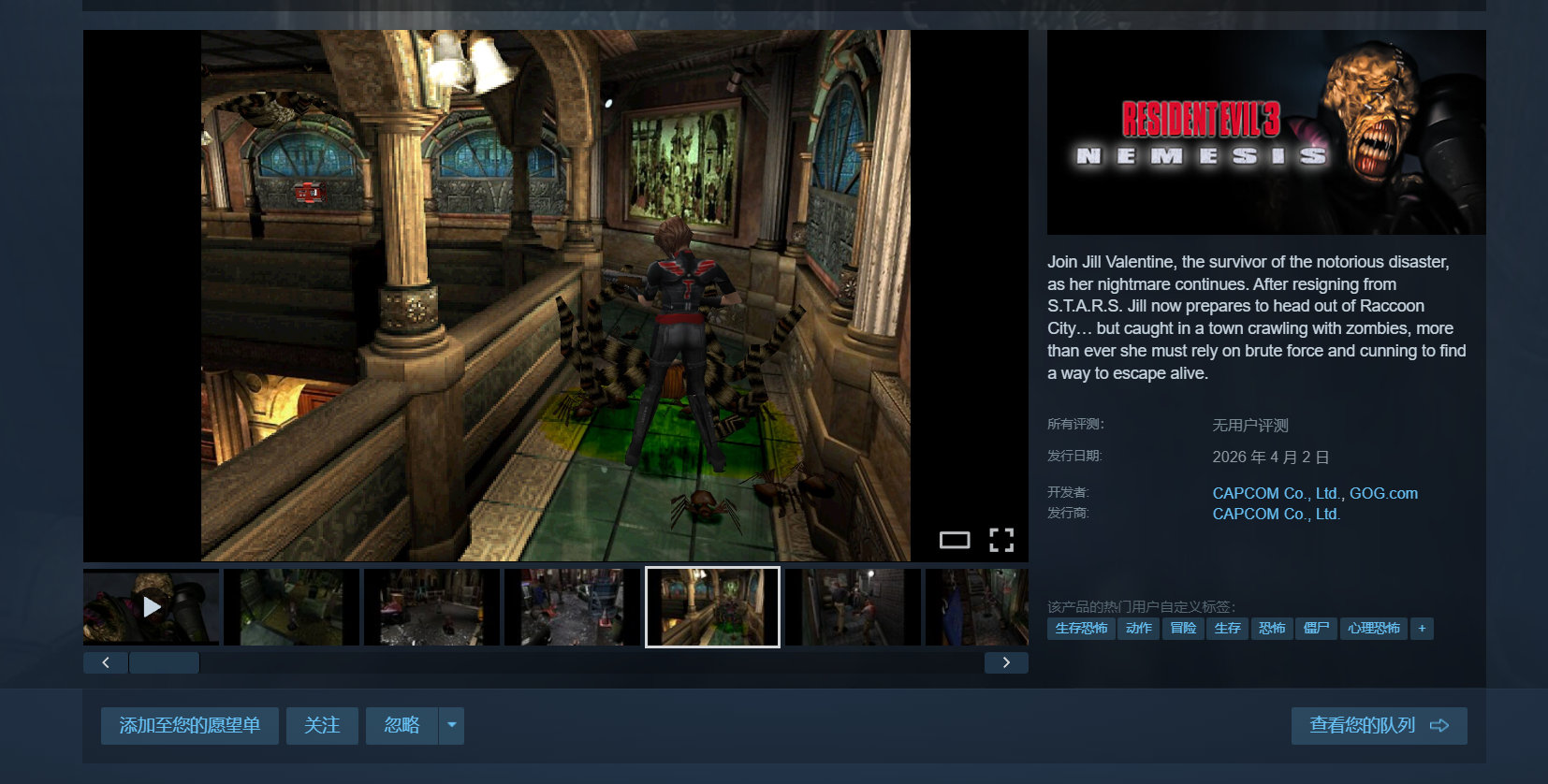Open the 僵尸 tag
Screen dimensions: 1548x784
point(1317,629)
